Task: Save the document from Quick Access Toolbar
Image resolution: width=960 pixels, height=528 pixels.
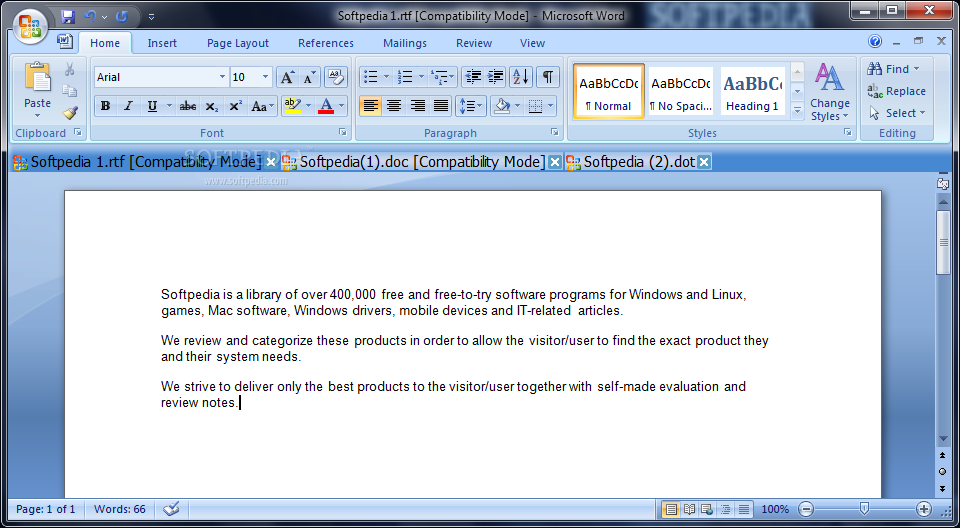Action: point(68,17)
